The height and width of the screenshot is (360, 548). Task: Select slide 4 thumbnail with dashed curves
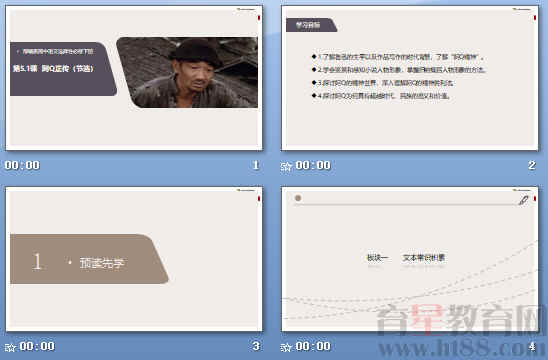pos(410,259)
